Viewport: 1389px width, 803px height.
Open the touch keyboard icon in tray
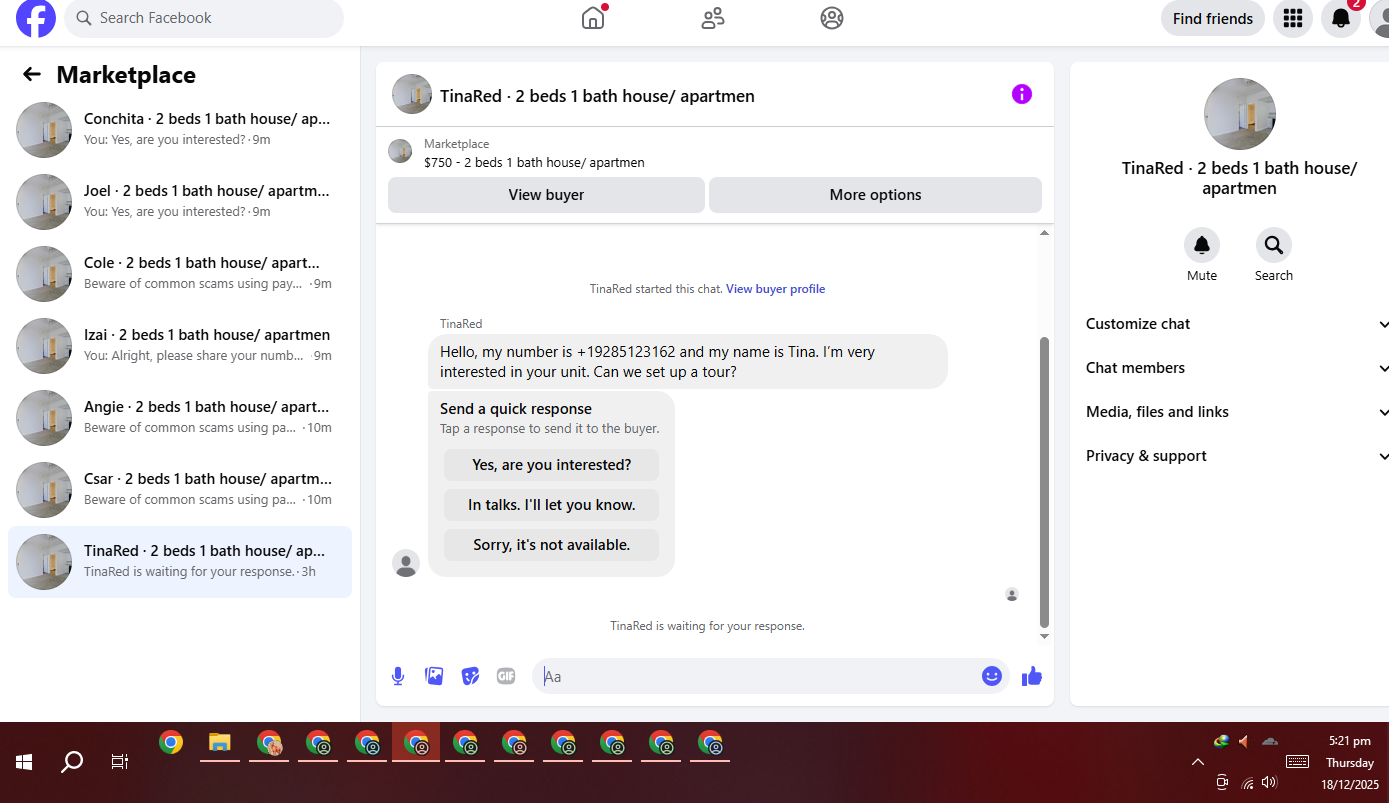click(1297, 762)
